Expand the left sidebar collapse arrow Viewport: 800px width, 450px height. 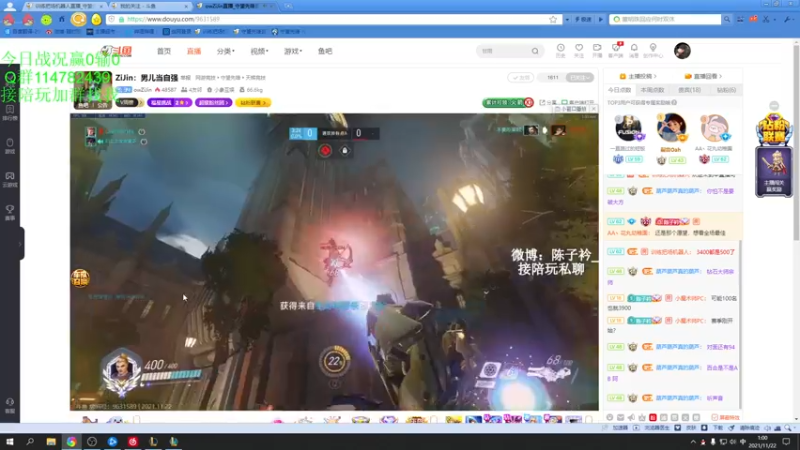click(20, 244)
